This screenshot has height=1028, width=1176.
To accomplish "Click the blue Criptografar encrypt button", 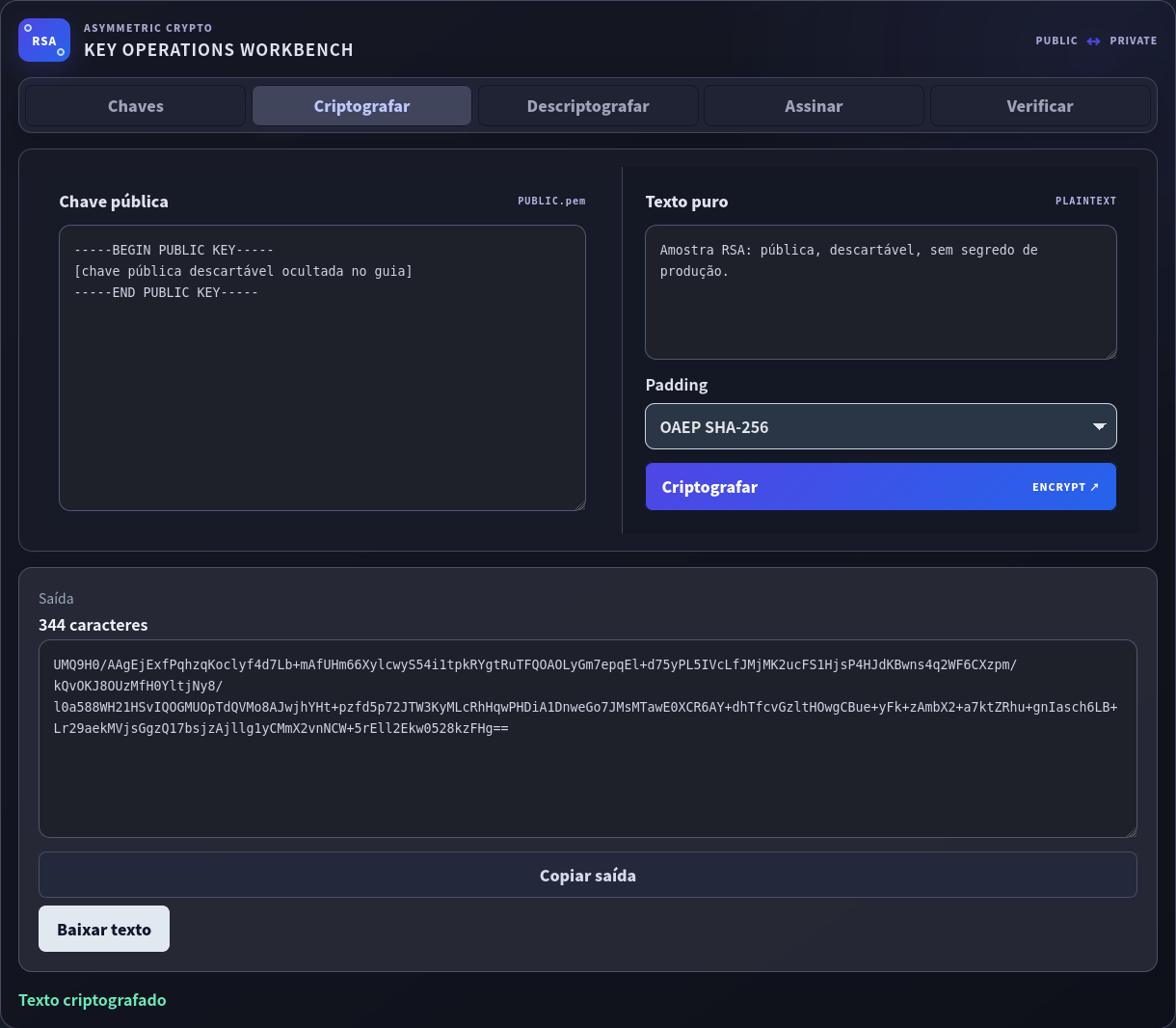I will (x=881, y=487).
